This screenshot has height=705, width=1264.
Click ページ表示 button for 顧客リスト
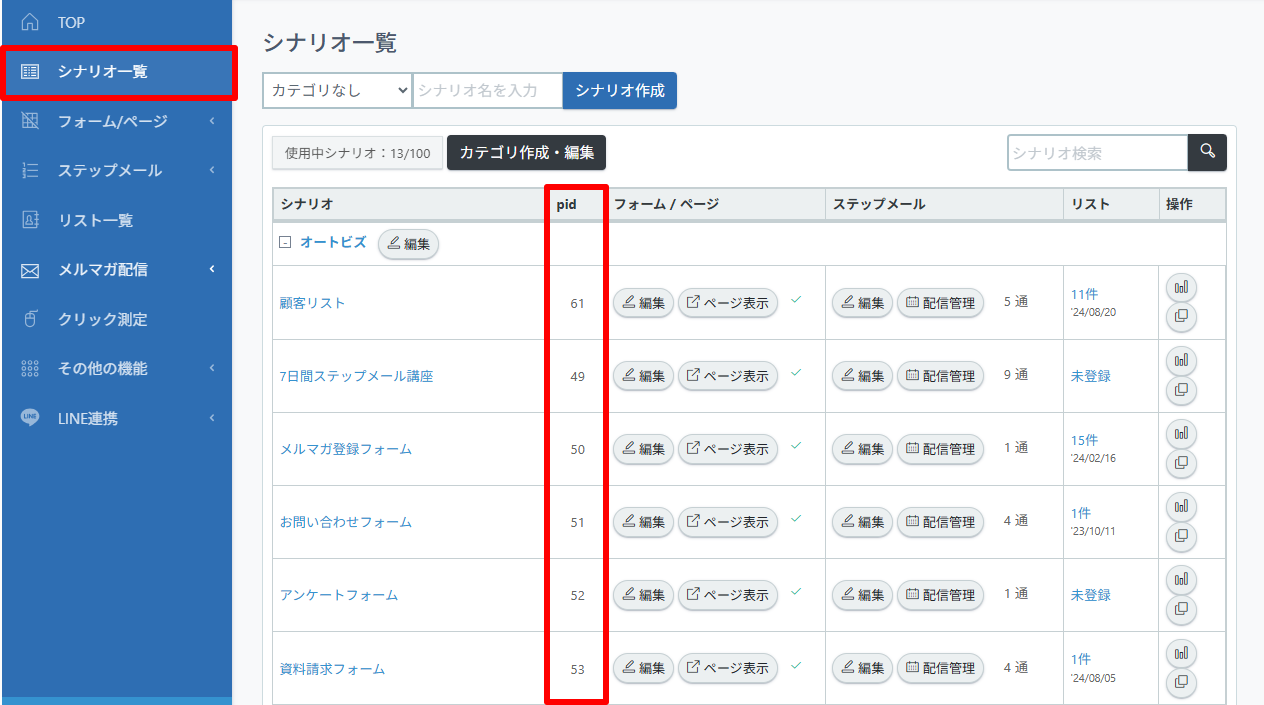pyautogui.click(x=727, y=303)
